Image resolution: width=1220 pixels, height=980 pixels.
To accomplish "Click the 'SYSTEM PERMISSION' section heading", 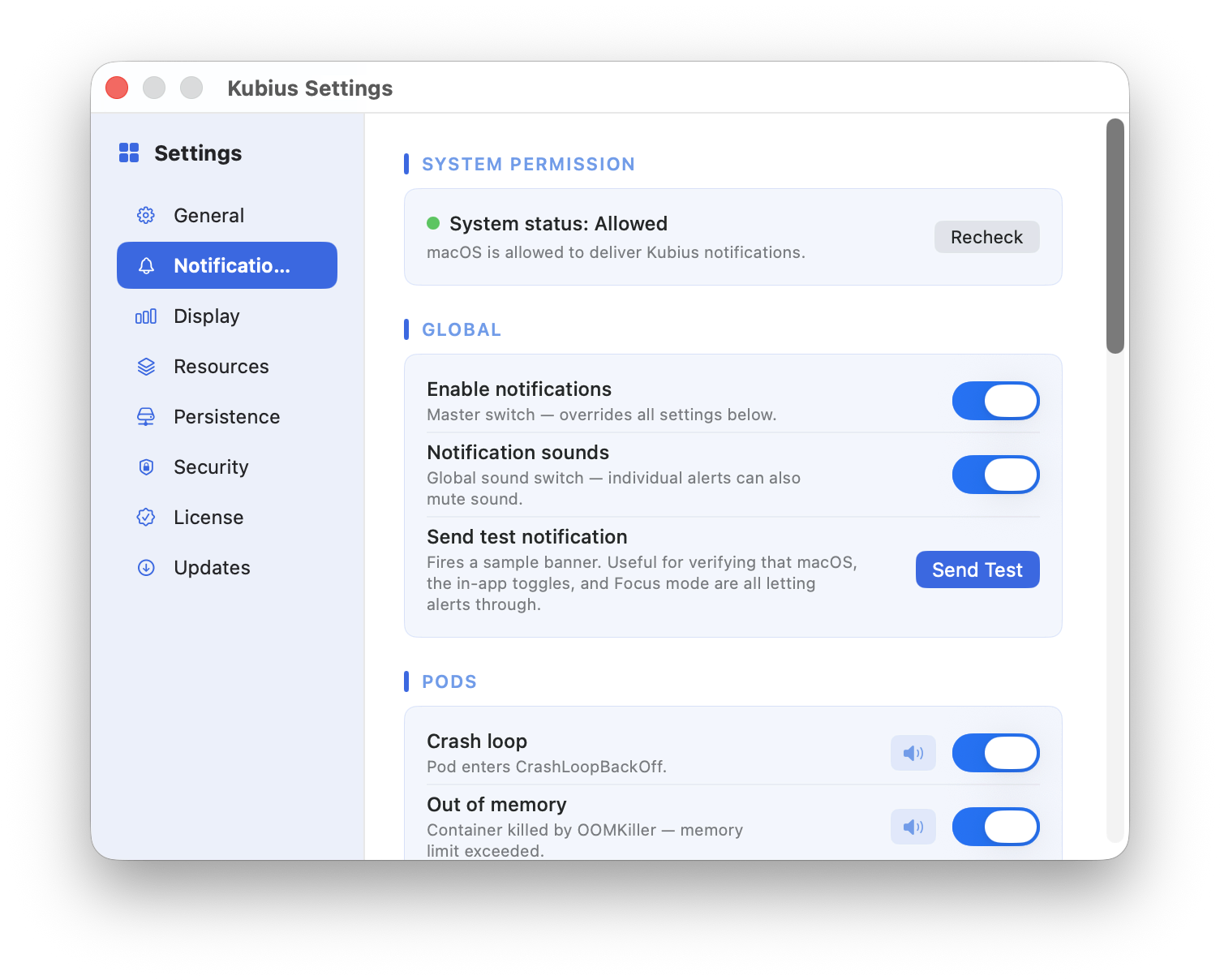I will coord(528,164).
